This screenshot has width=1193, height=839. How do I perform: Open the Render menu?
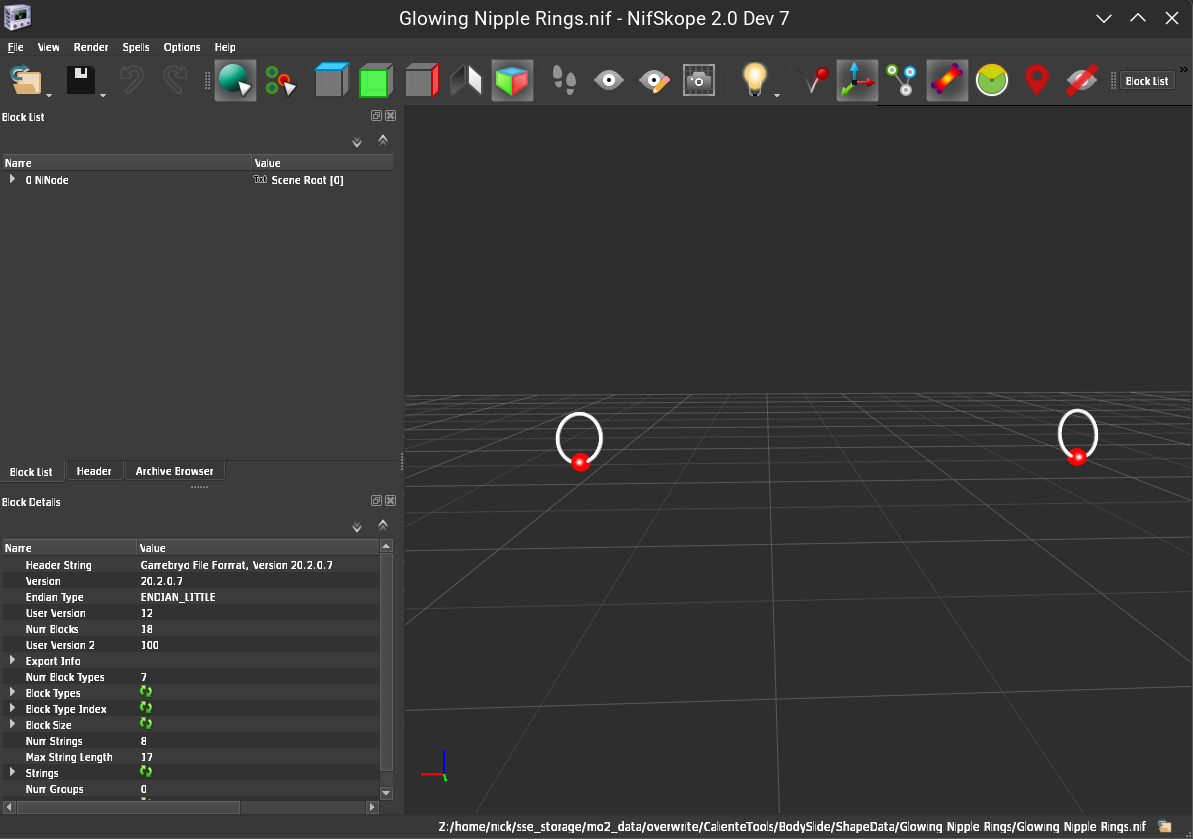pos(91,47)
